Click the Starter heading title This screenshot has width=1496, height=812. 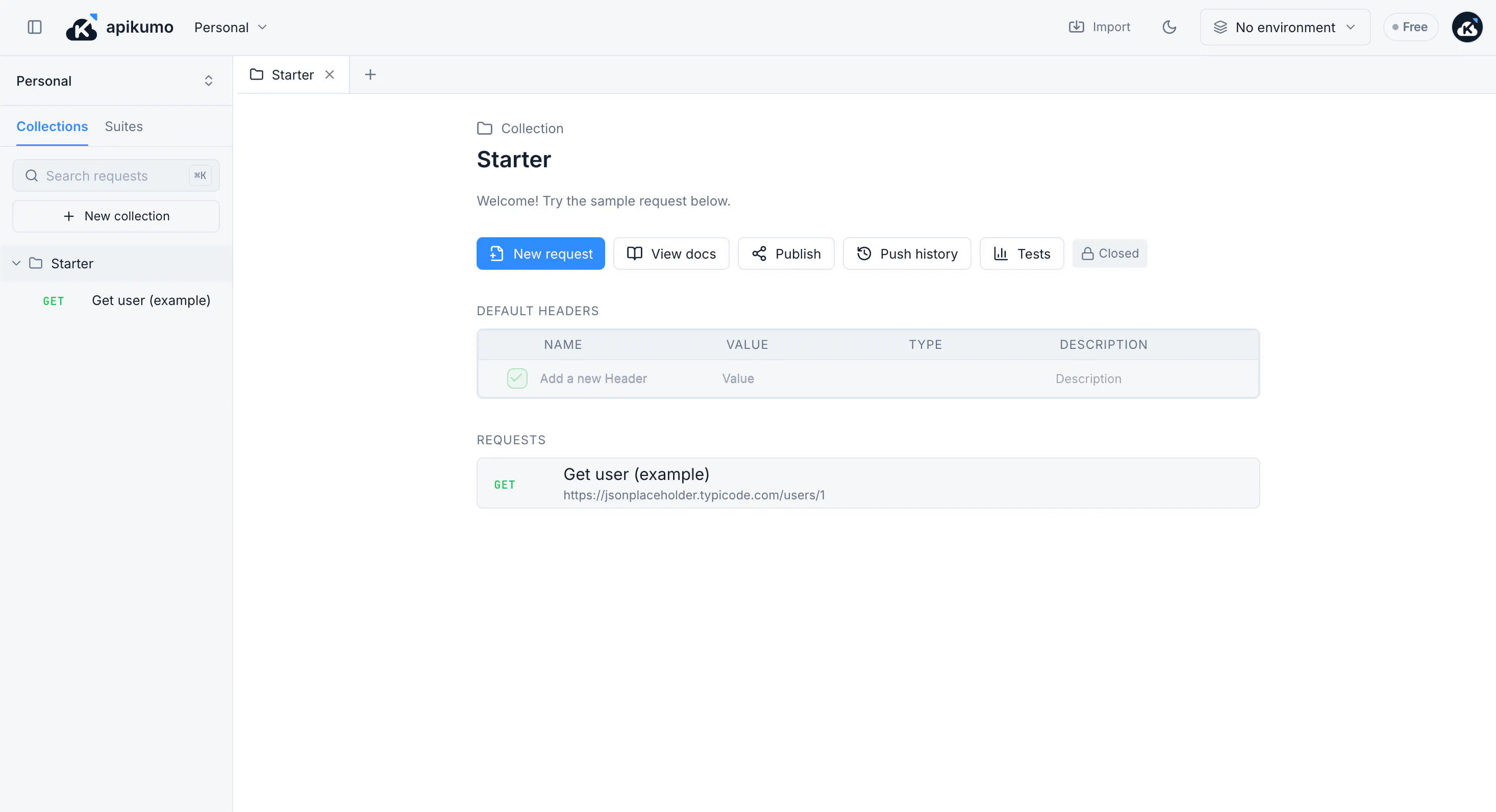click(513, 160)
